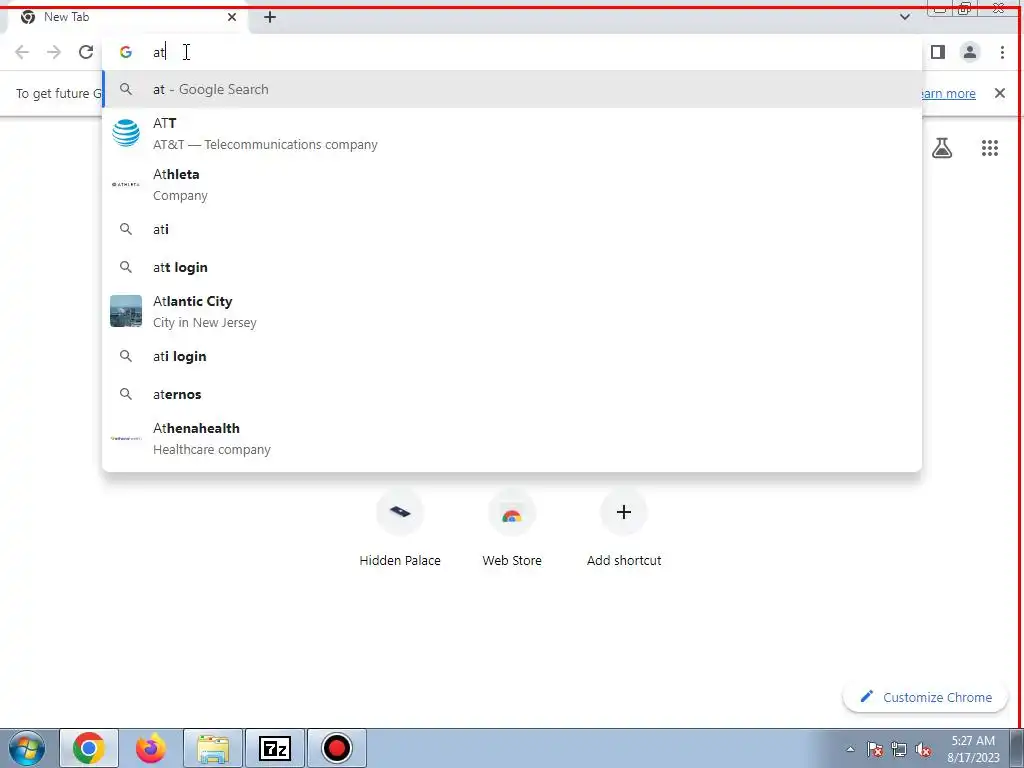The width and height of the screenshot is (1024, 768).
Task: Click the muted volume tray icon
Action: pos(923,749)
